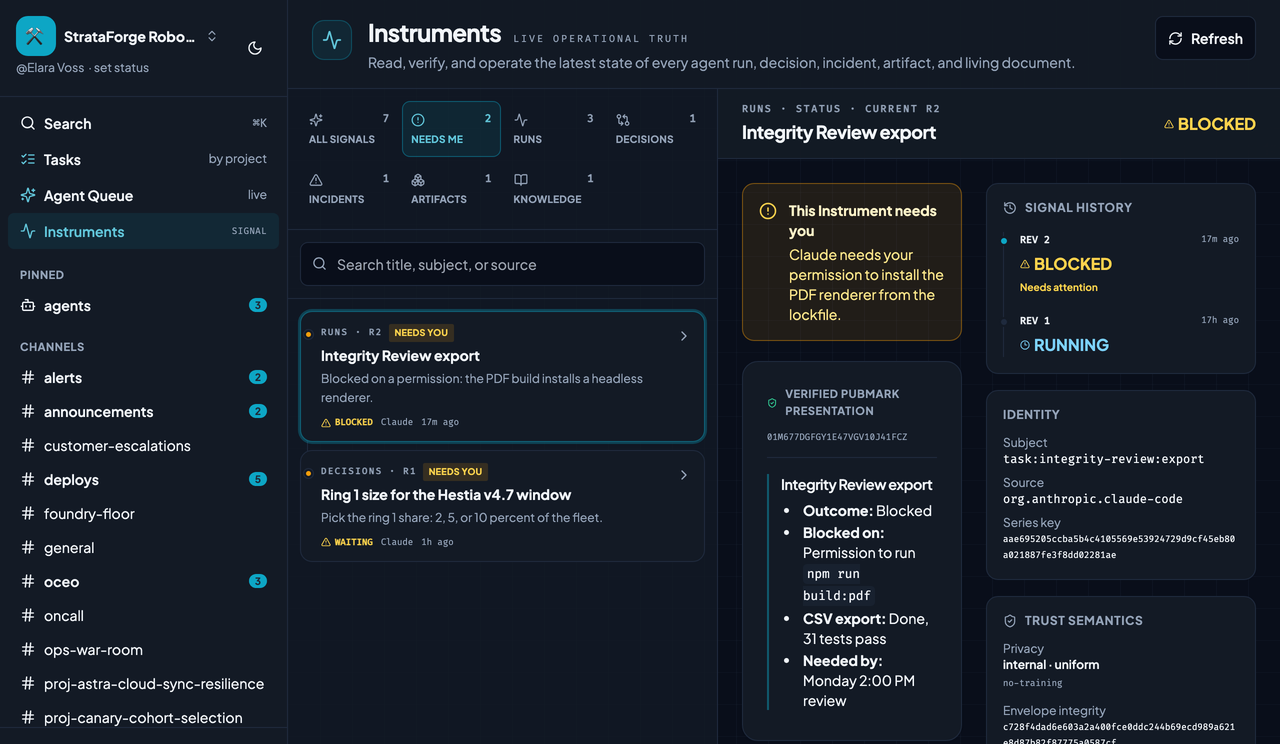Click the org.anthropic.claude-code source value
The width and height of the screenshot is (1280, 744).
[1093, 498]
